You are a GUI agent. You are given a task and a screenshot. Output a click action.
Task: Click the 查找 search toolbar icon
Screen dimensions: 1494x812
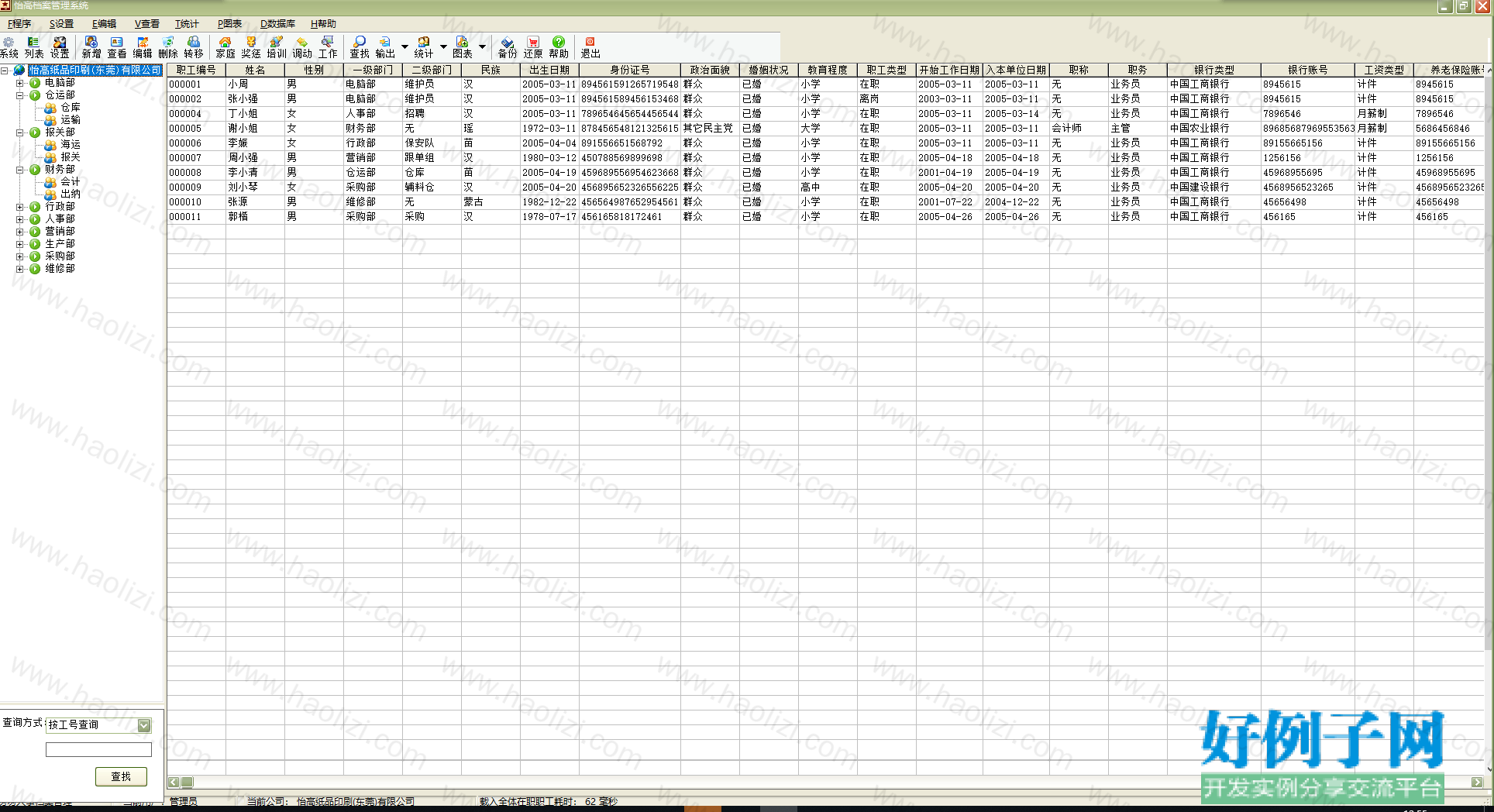click(x=360, y=47)
